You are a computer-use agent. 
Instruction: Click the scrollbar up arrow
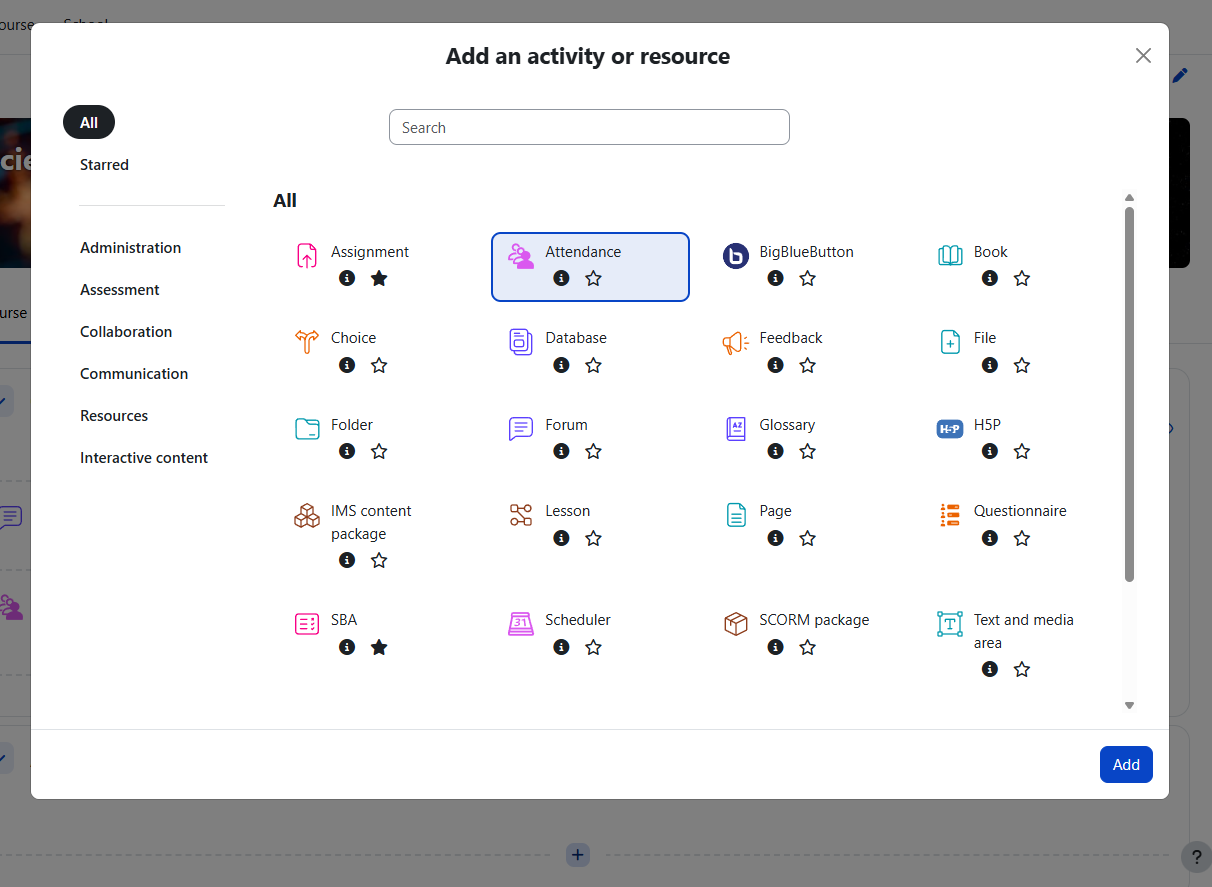pos(1130,197)
